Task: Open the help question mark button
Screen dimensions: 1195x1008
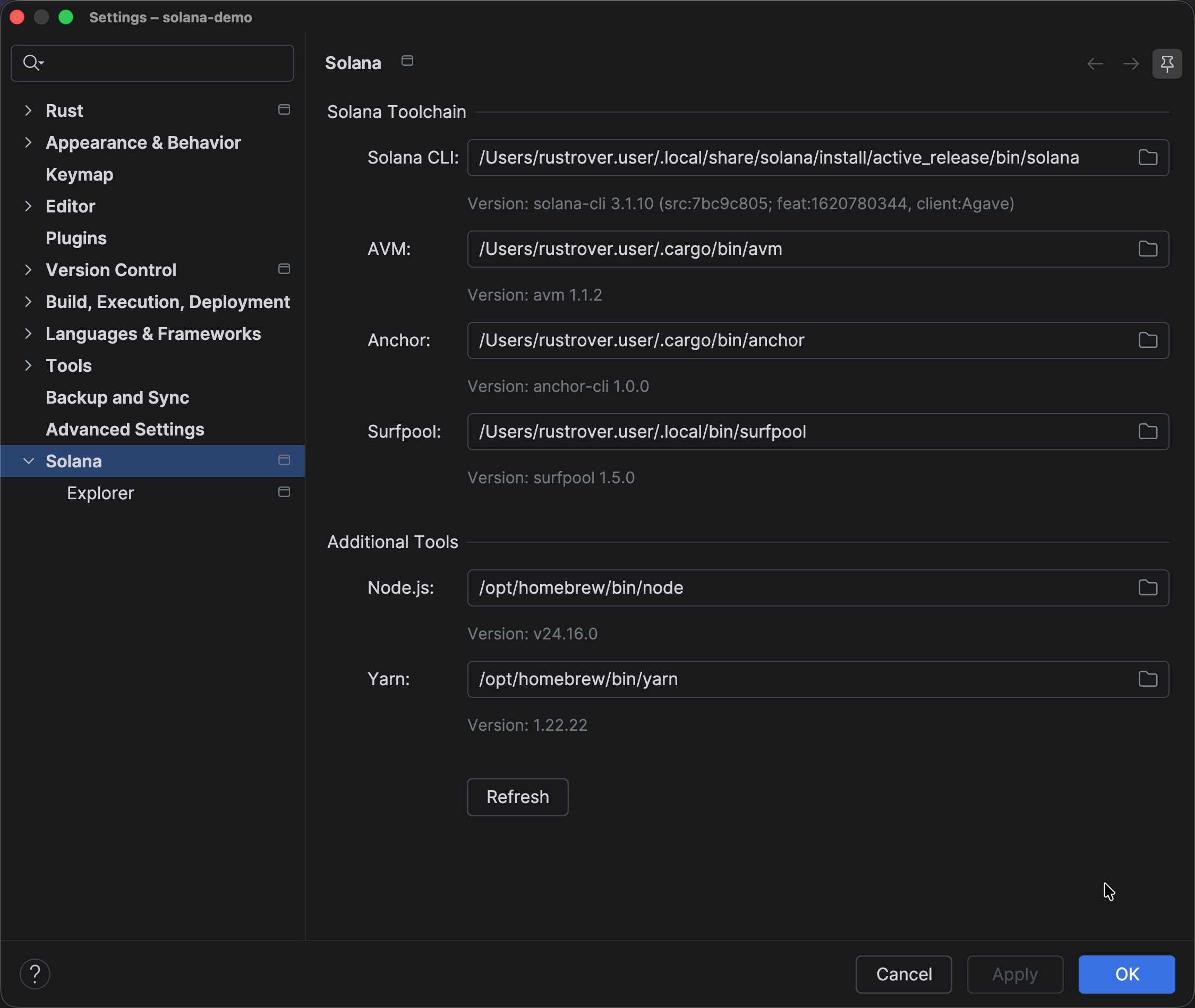Action: click(35, 973)
